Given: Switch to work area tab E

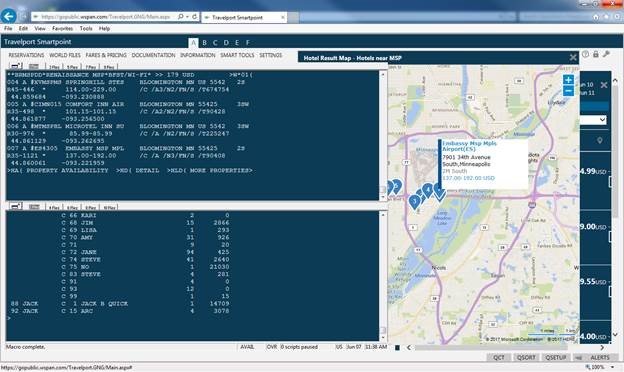Looking at the screenshot, I should (237, 43).
